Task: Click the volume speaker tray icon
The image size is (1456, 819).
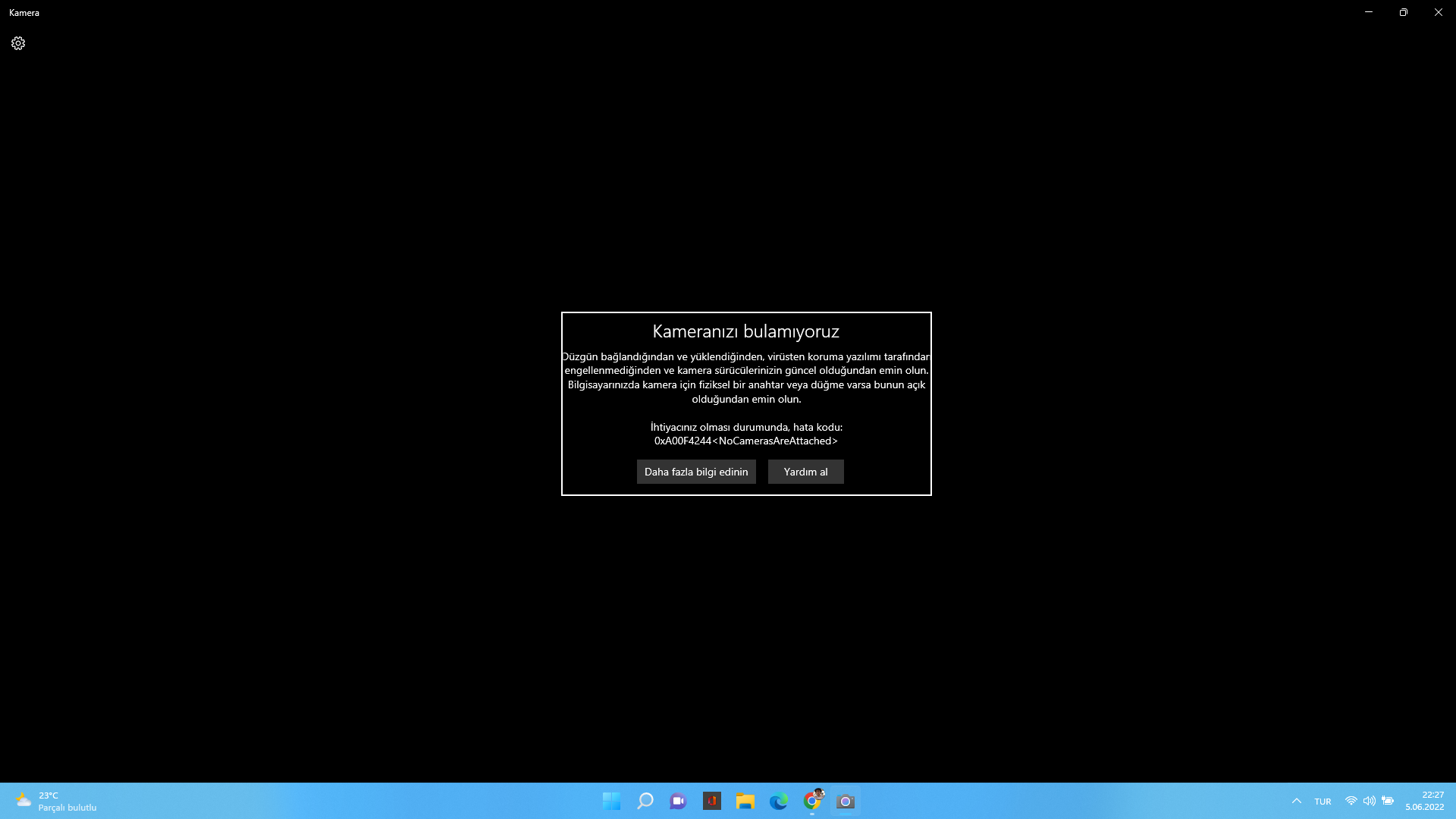Action: [1369, 801]
